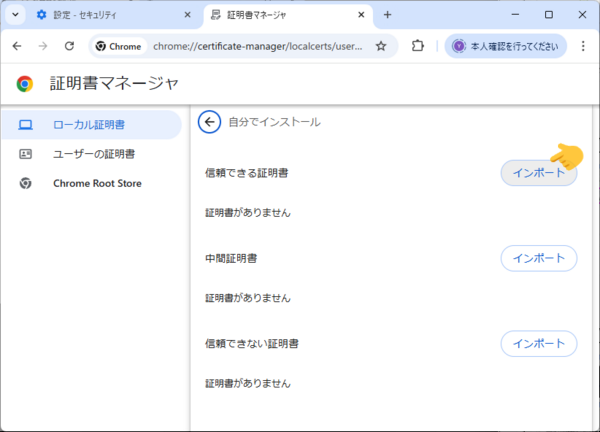The width and height of the screenshot is (600, 432).
Task: Maximize the Chrome window
Action: coord(549,15)
